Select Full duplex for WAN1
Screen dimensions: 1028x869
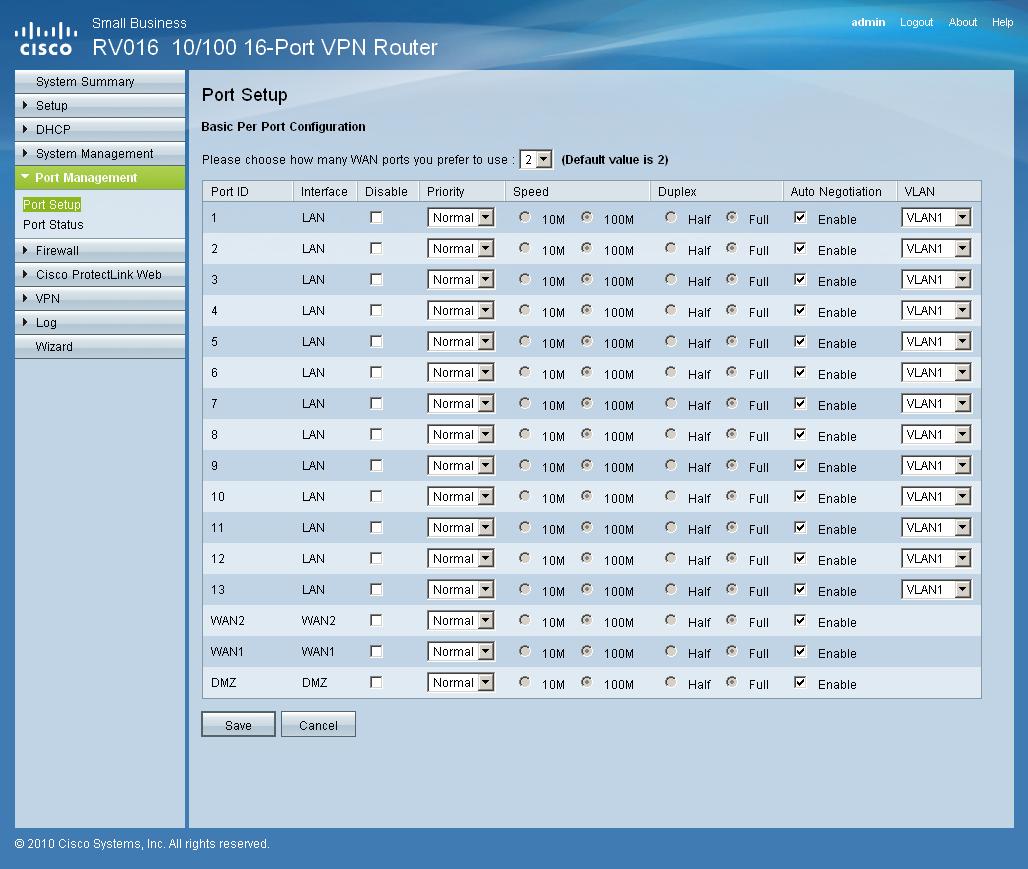click(x=732, y=651)
